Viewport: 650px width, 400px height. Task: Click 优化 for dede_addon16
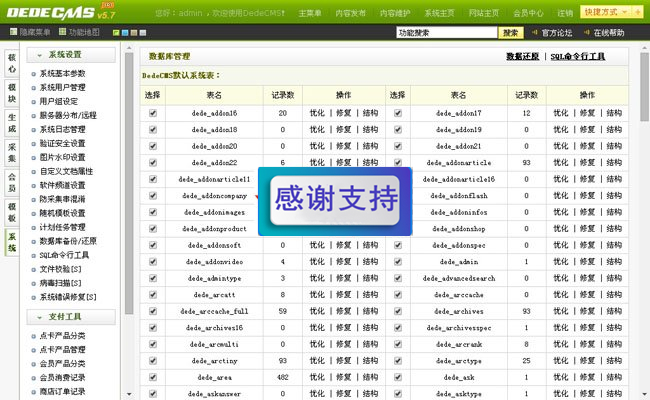point(317,113)
